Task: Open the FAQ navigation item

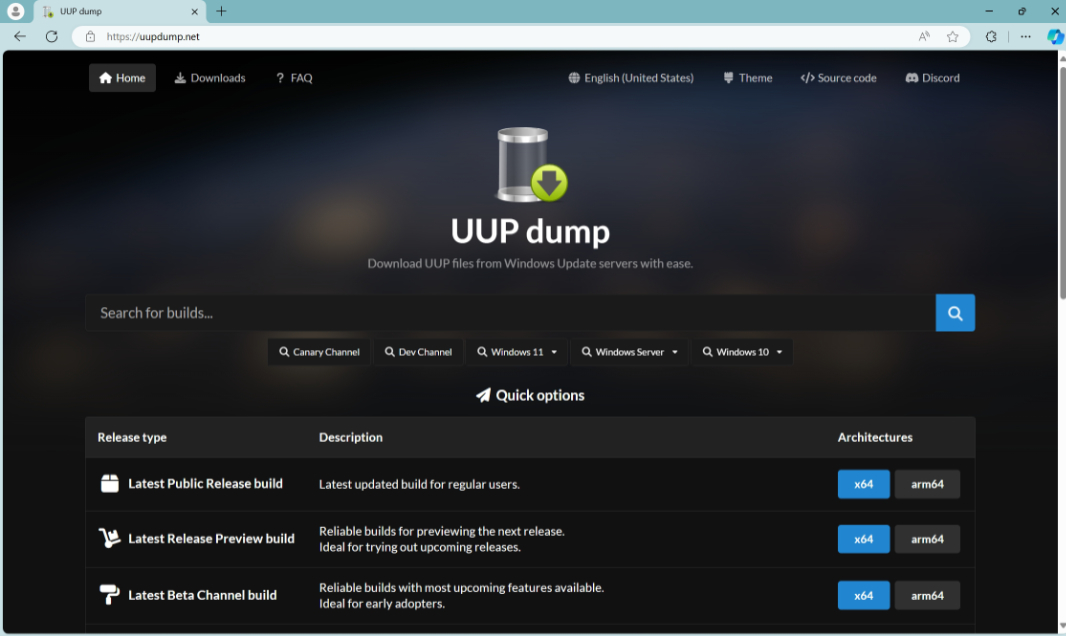Action: pos(294,78)
